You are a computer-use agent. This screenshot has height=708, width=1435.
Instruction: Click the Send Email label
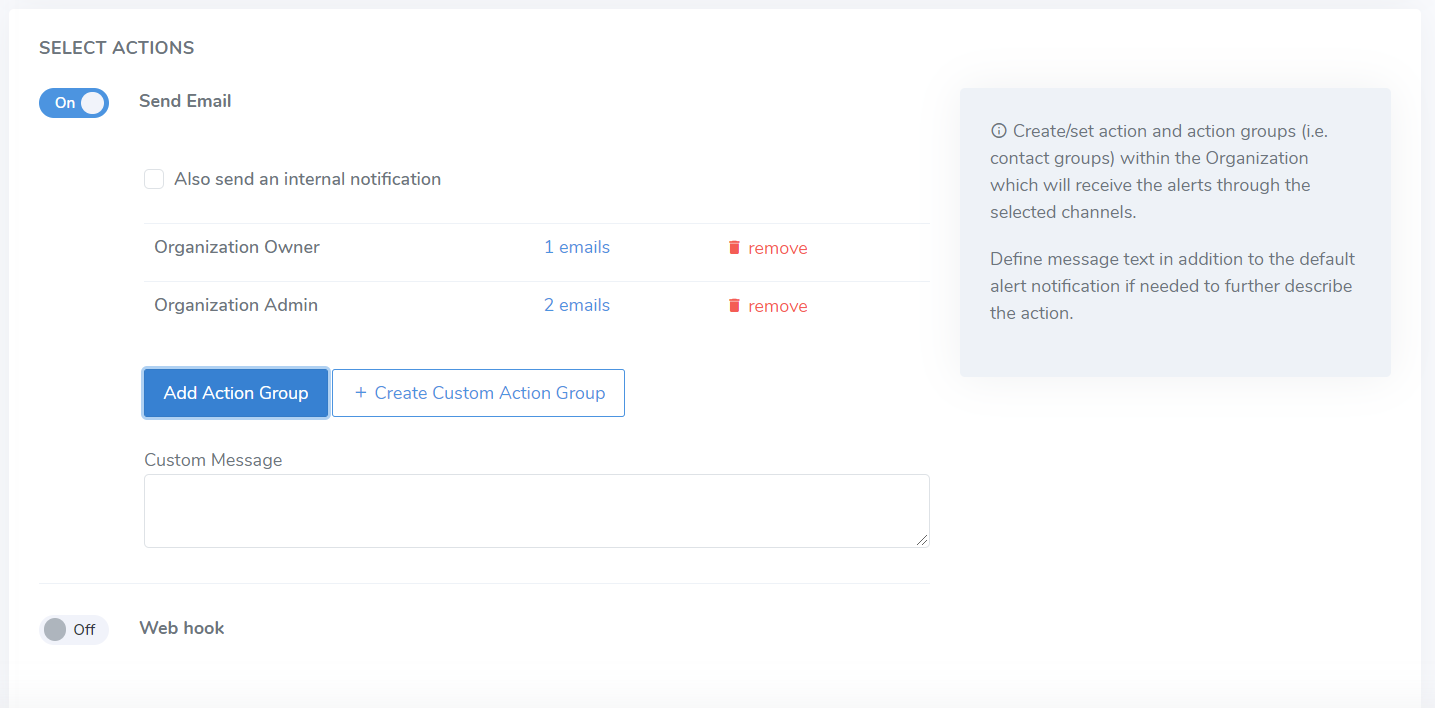(x=185, y=101)
